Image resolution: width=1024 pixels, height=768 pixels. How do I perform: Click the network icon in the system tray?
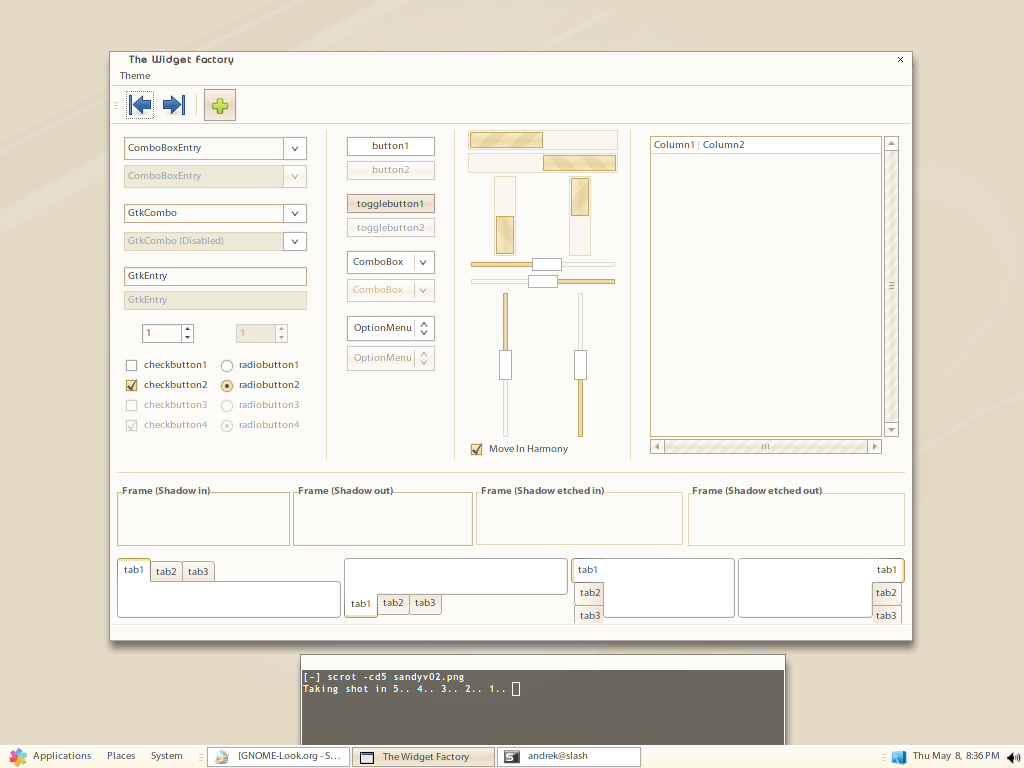click(x=898, y=757)
